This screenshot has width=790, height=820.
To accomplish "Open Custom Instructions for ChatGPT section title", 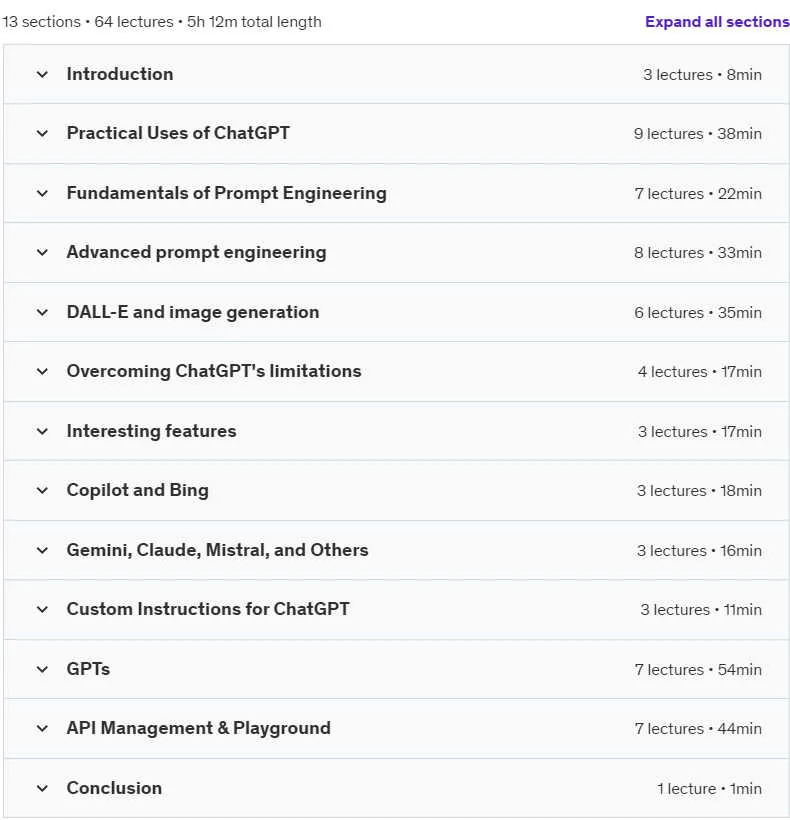I will (208, 609).
